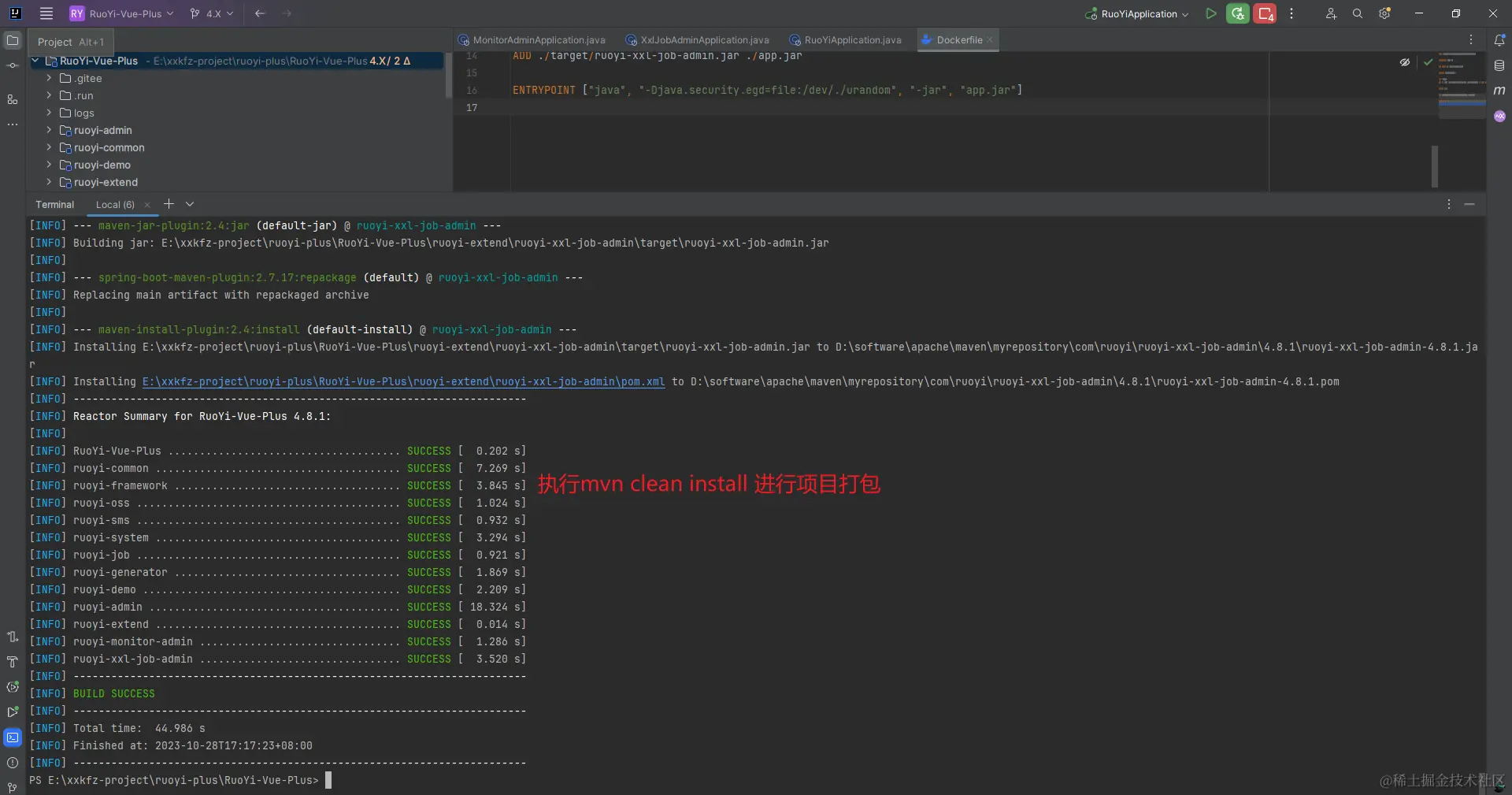The height and width of the screenshot is (795, 1512).
Task: Open the Project tool window
Action: point(13,40)
